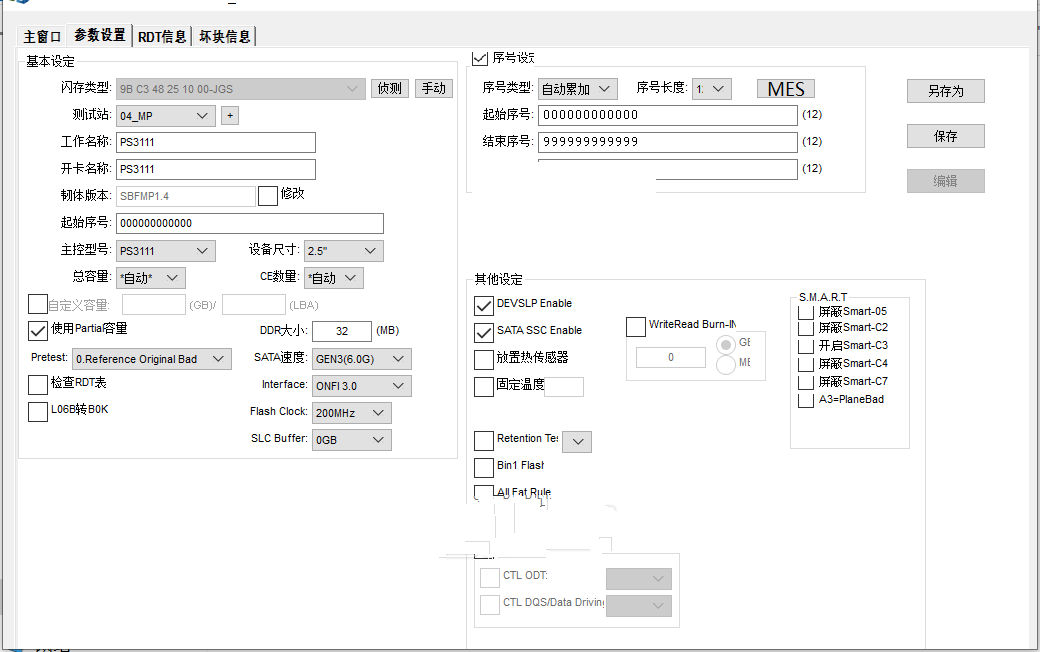The width and height of the screenshot is (1040, 652).
Task: Open the 序号类型 自动累加 dropdown
Action: tap(578, 89)
